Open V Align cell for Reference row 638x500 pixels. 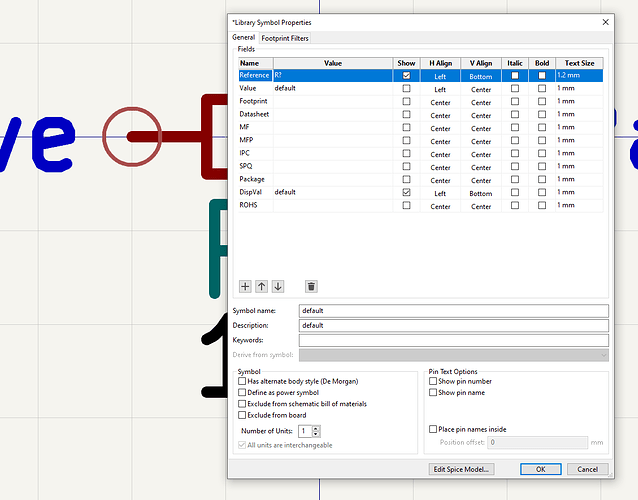481,76
